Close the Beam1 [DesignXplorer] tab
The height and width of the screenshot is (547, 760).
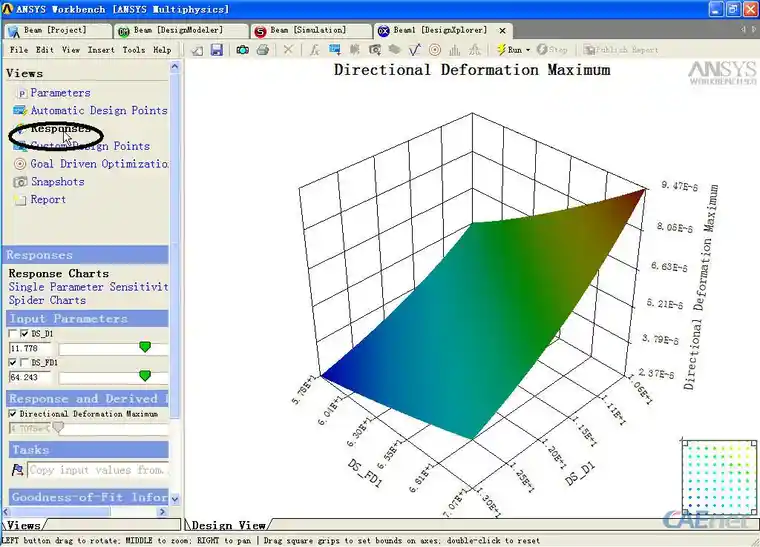(503, 31)
